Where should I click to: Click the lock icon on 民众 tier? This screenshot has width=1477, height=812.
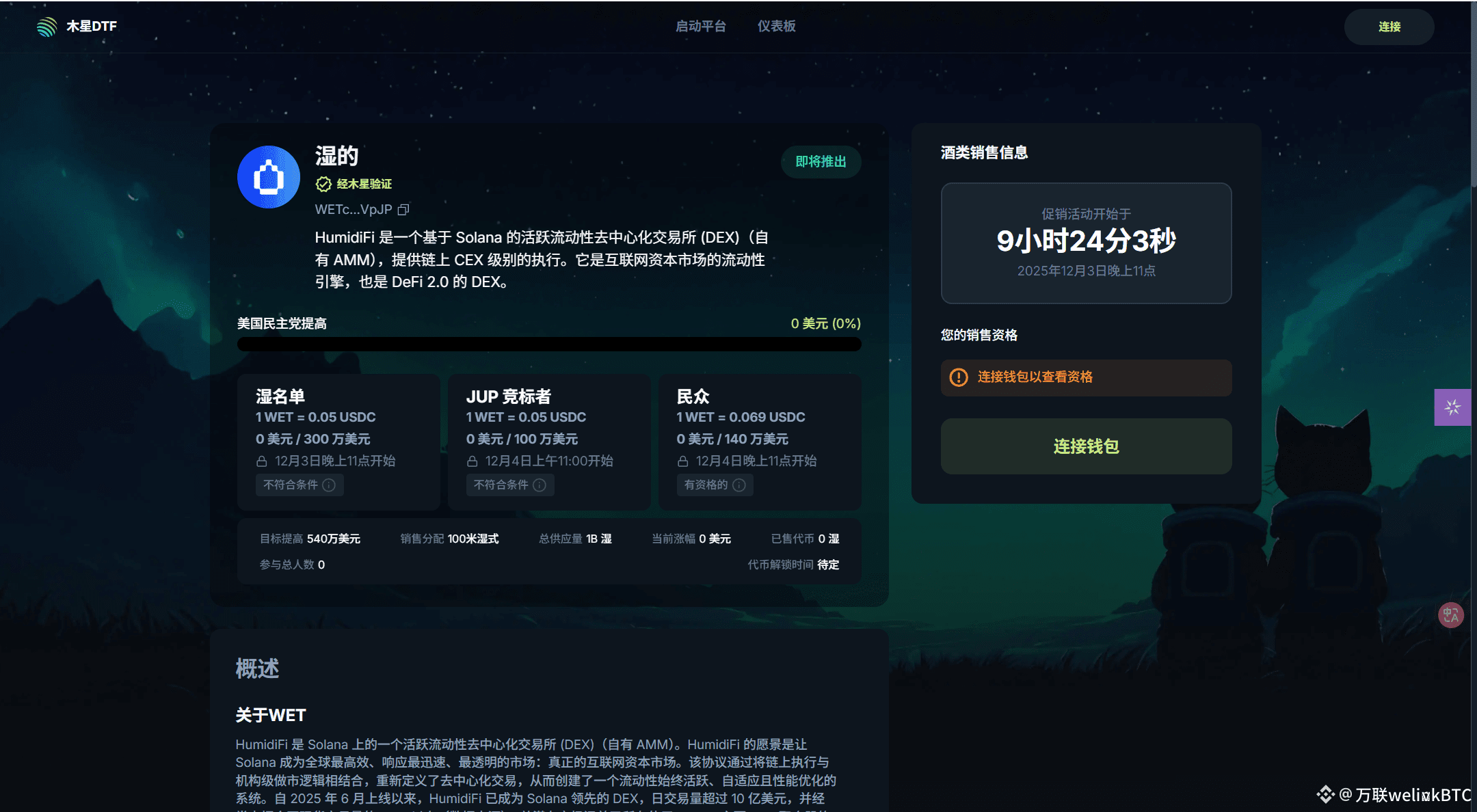682,461
